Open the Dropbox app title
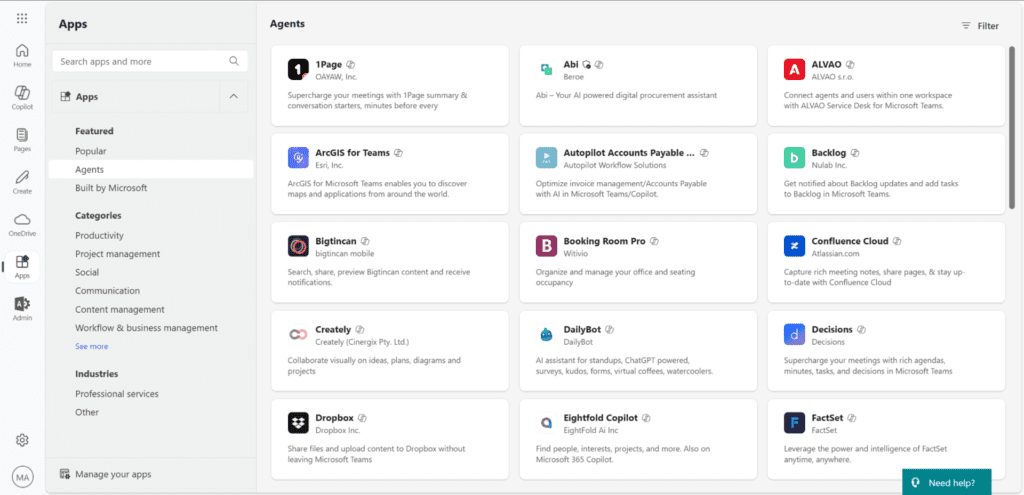 (334, 417)
